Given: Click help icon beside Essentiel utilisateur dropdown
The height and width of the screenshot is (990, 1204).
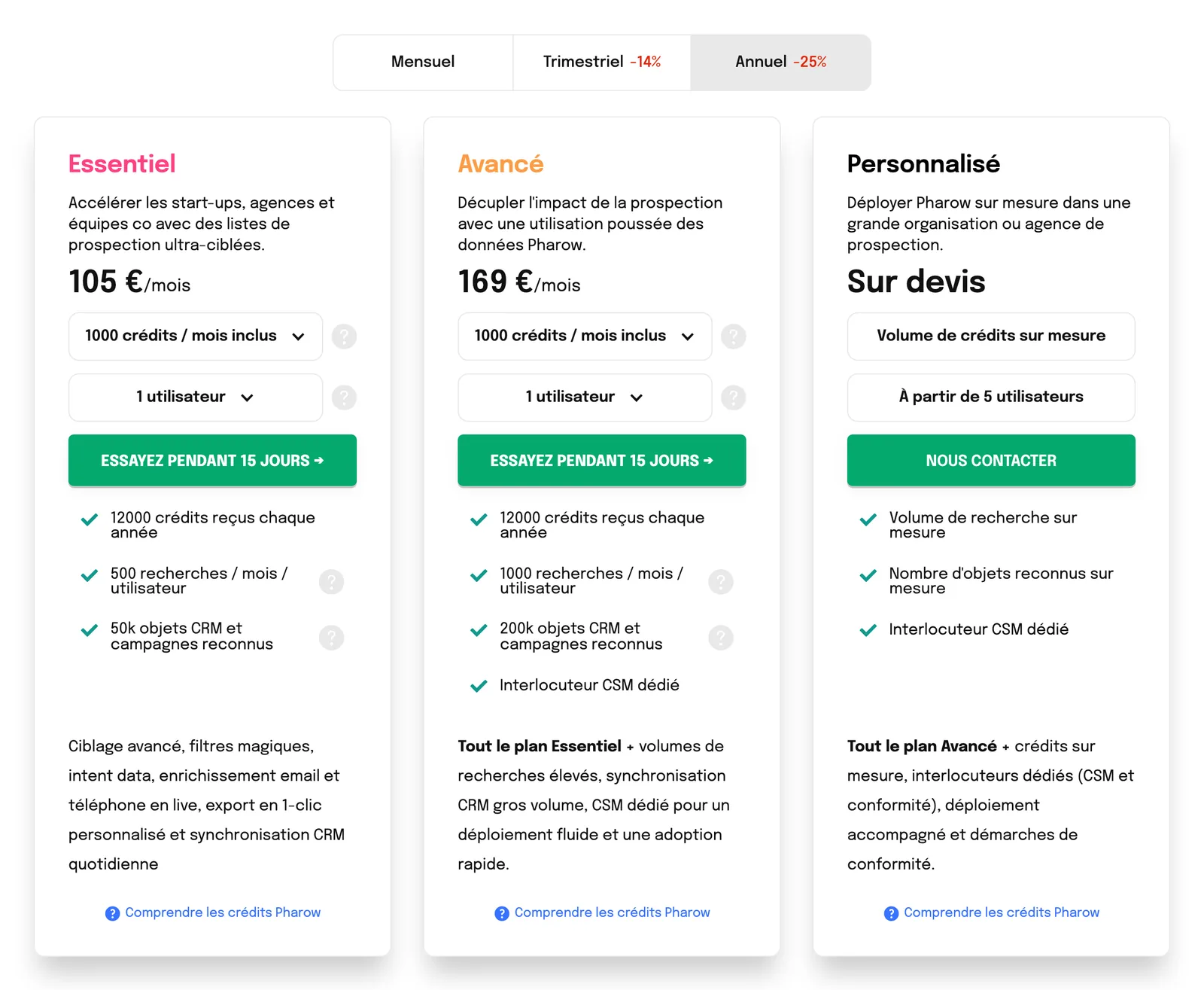Looking at the screenshot, I should coord(344,398).
